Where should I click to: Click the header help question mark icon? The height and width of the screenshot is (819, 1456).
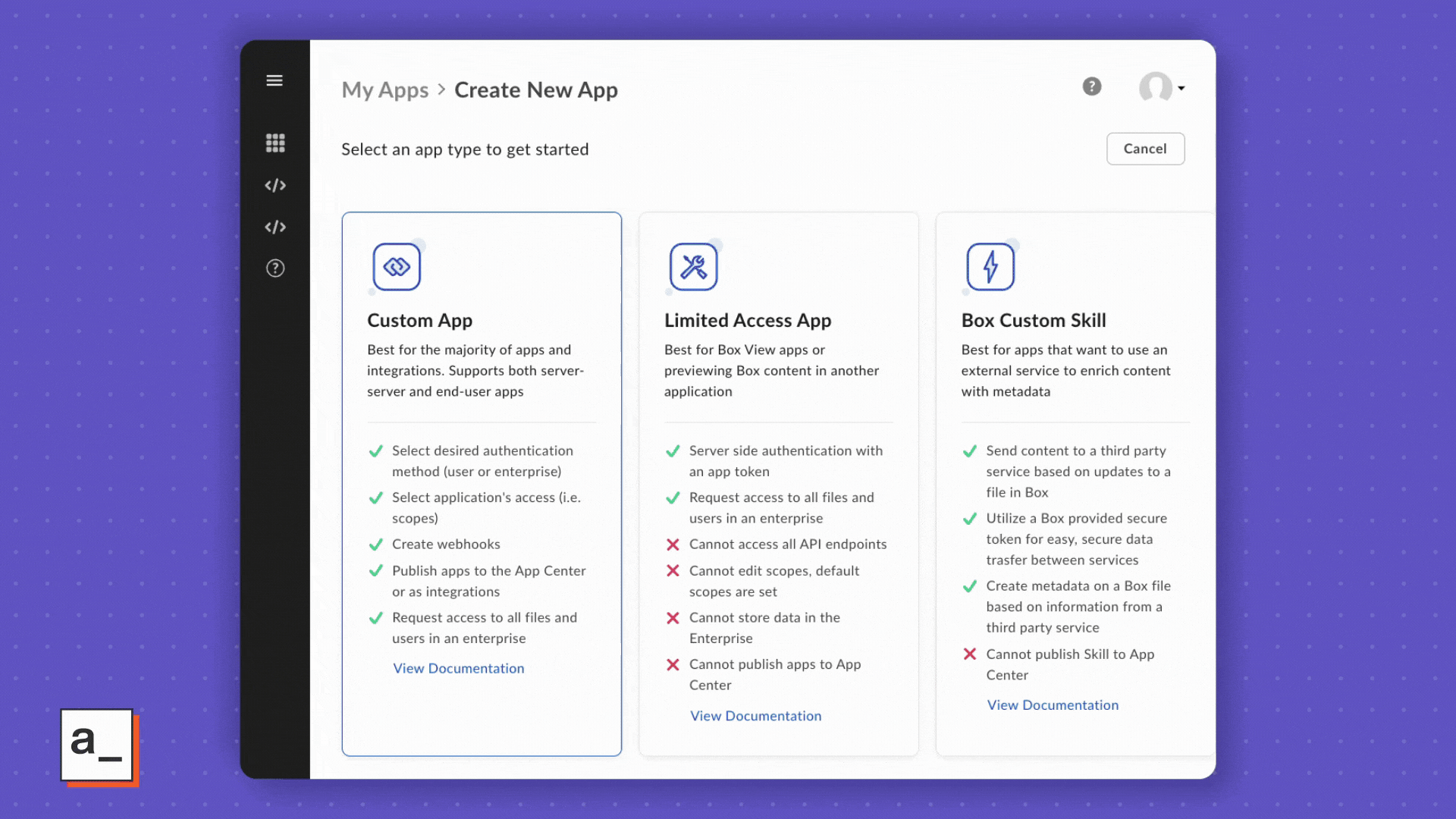coord(1092,86)
